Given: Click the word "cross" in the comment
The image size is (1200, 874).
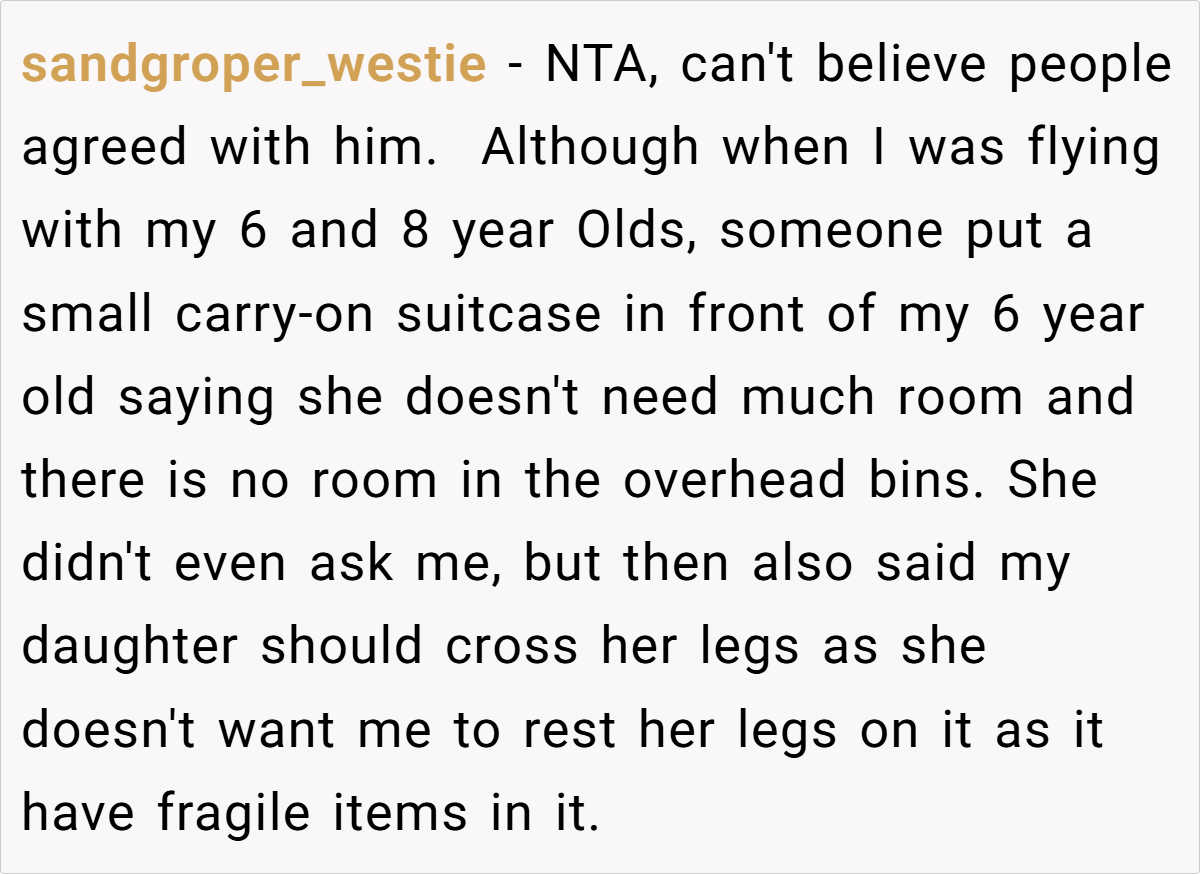Looking at the screenshot, I should pos(511,648).
